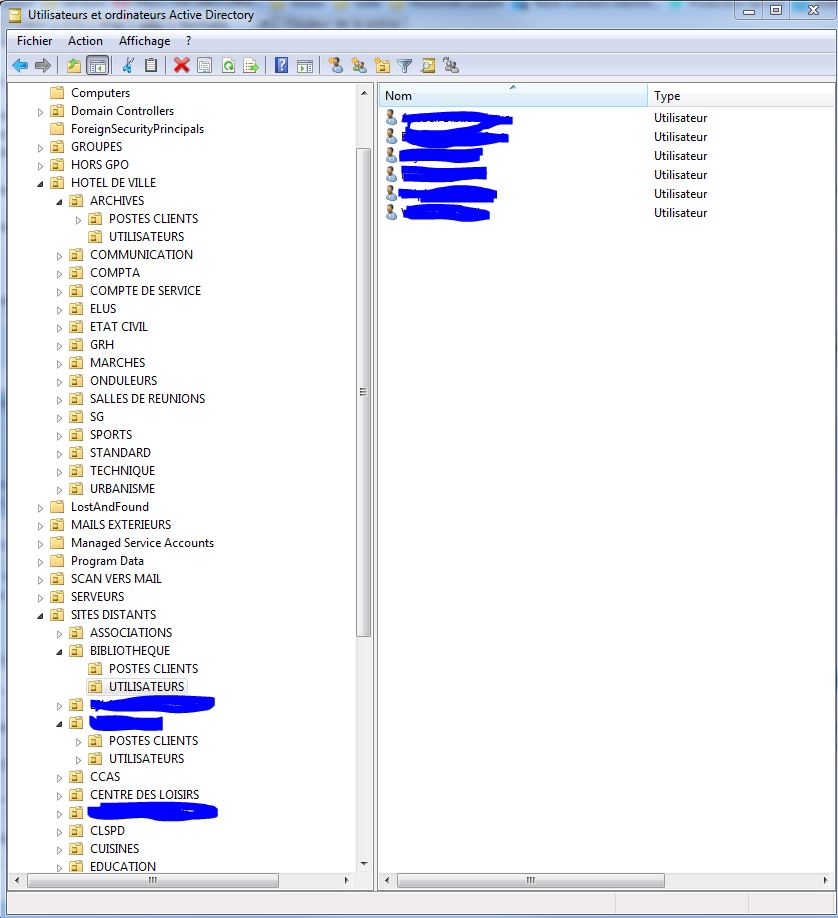This screenshot has width=838, height=918.
Task: Create a new organizational unit icon
Action: (x=382, y=66)
